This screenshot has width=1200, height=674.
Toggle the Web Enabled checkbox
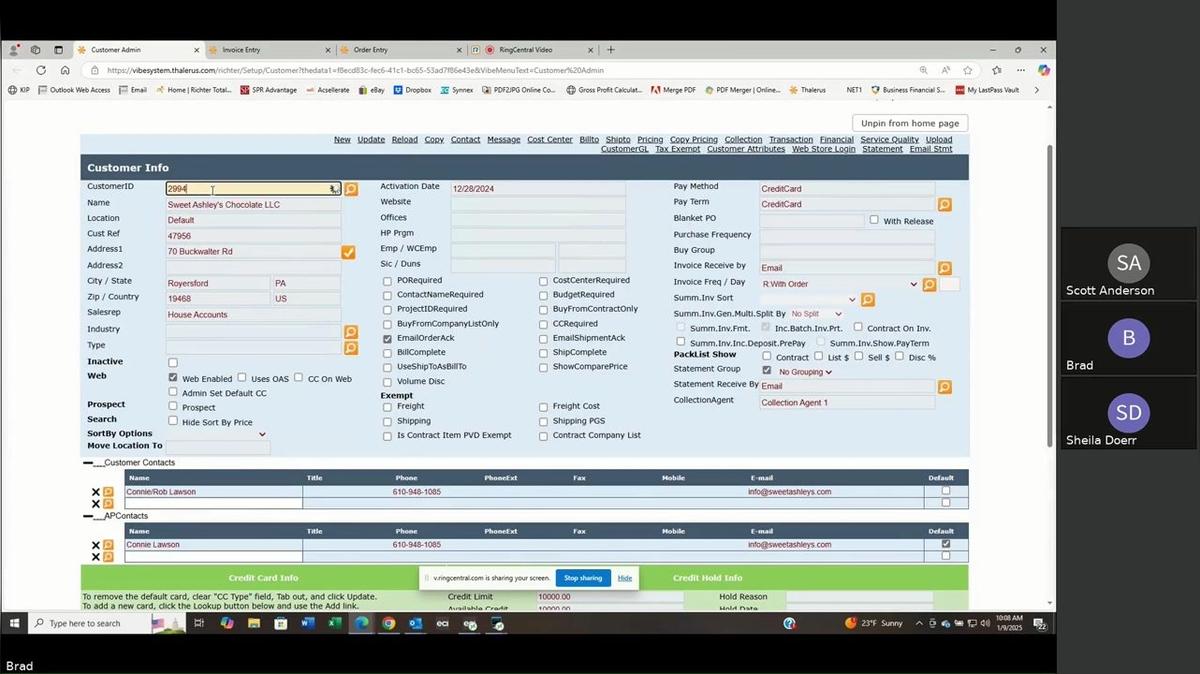point(173,379)
